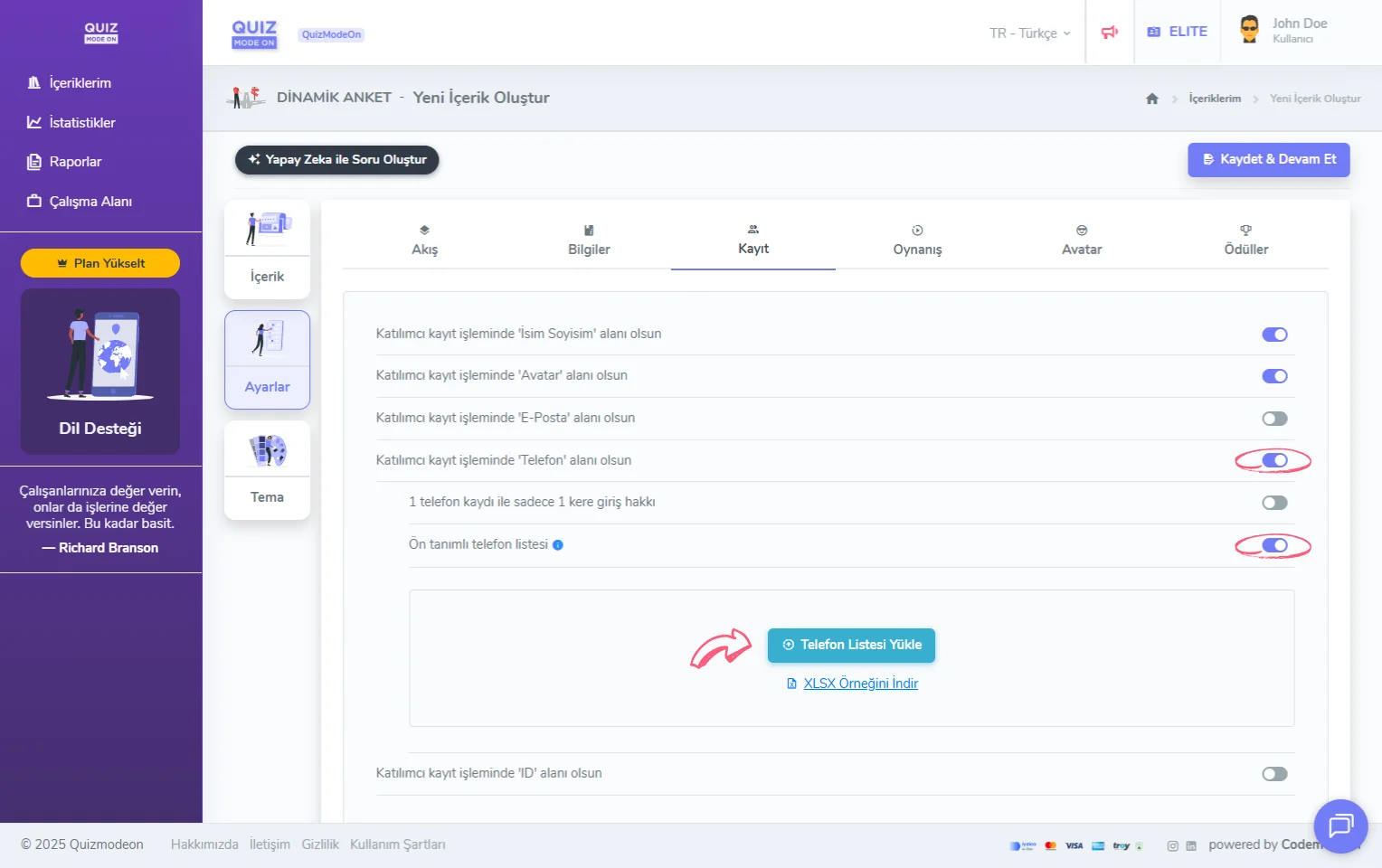Open the Ödüller tab
1382x868 pixels.
(1245, 240)
